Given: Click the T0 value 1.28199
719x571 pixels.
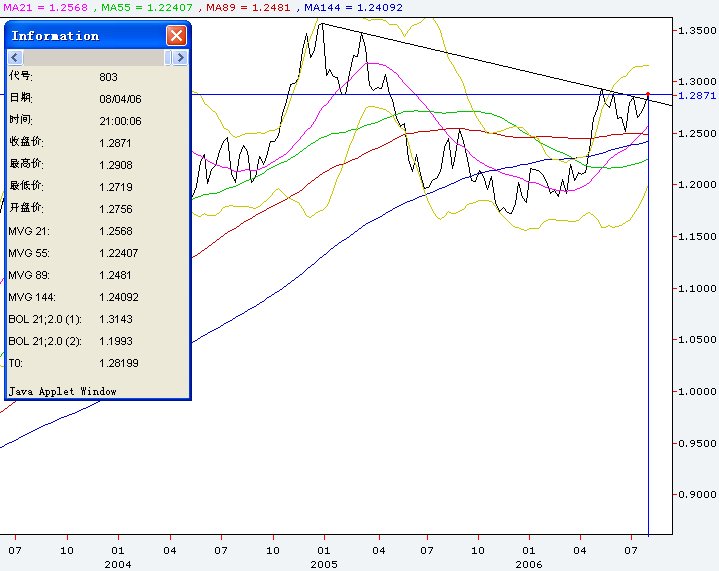Looking at the screenshot, I should pyautogui.click(x=118, y=363).
